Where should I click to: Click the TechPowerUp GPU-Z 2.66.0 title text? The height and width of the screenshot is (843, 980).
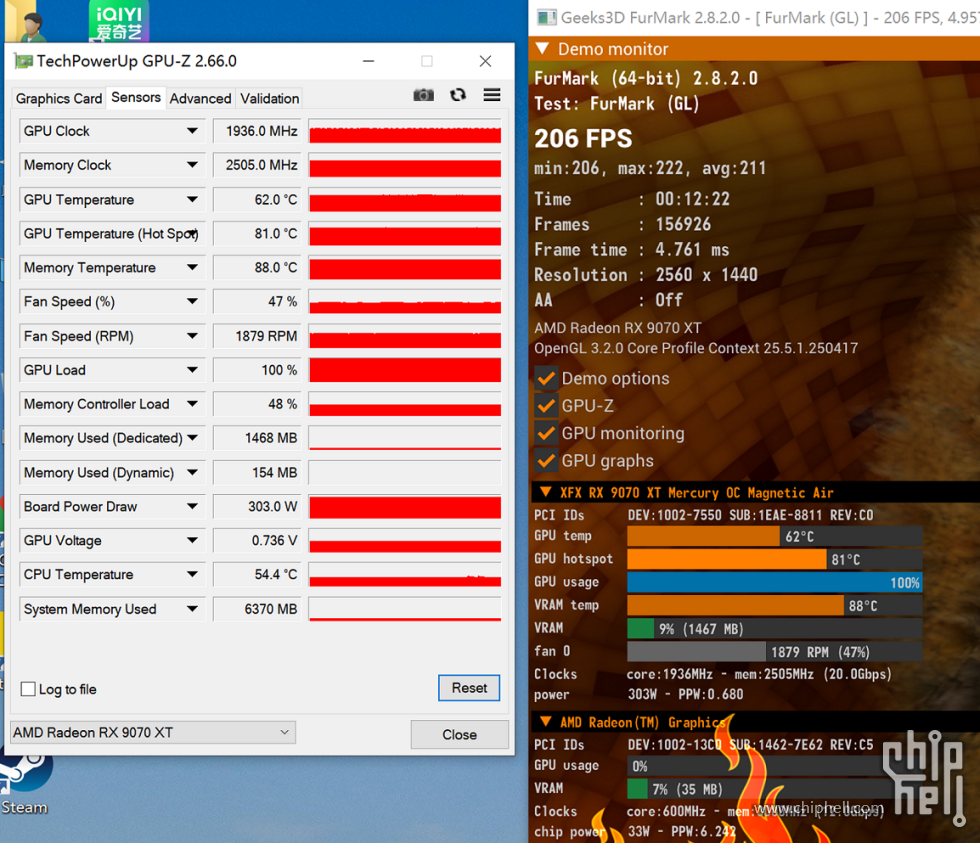coord(137,61)
